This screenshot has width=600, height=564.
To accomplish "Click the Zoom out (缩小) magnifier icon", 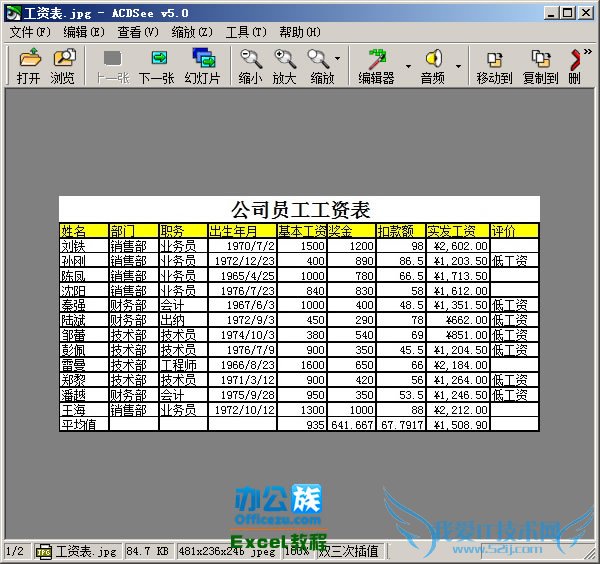I will coord(251,58).
